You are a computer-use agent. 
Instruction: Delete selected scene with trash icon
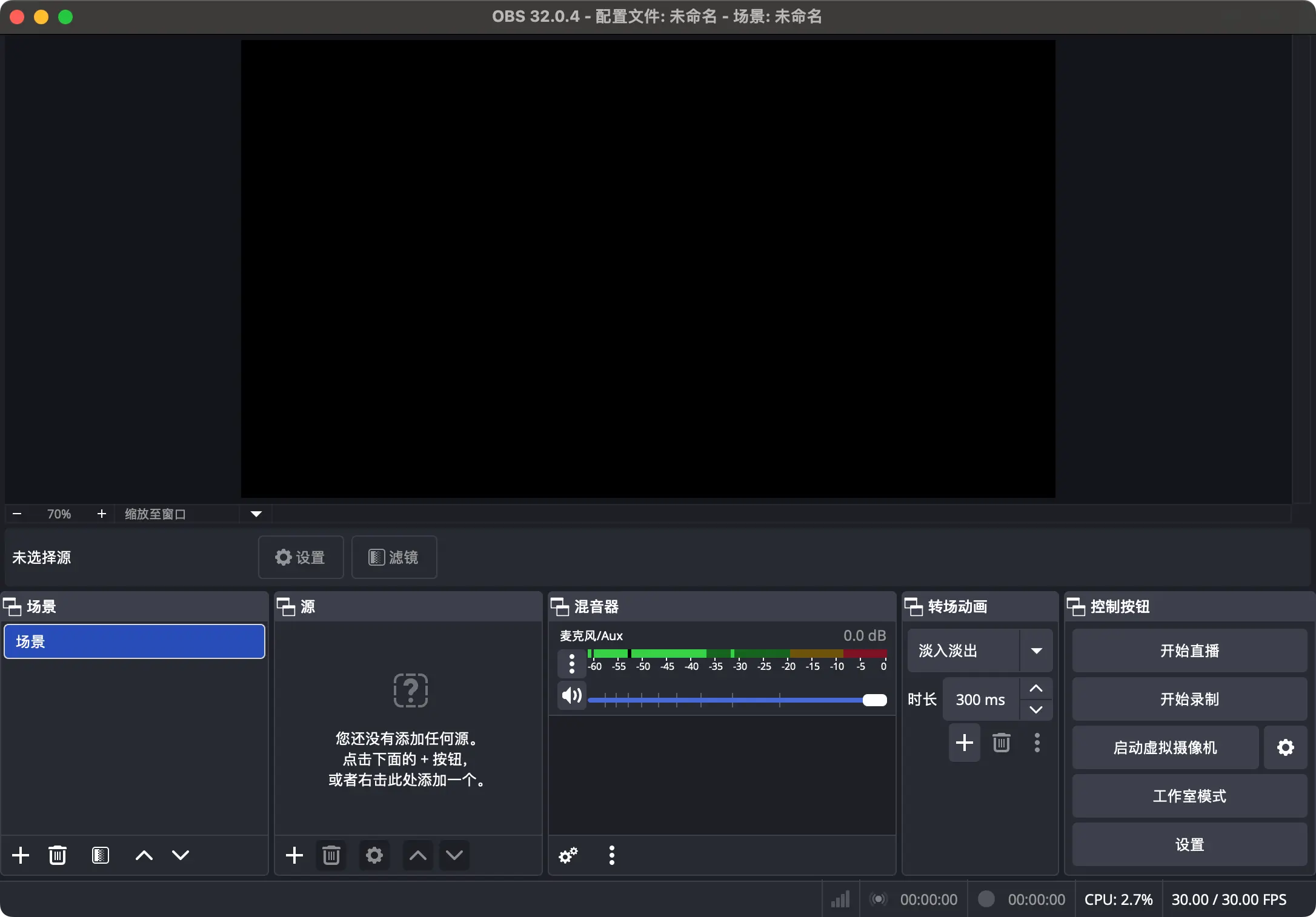58,855
